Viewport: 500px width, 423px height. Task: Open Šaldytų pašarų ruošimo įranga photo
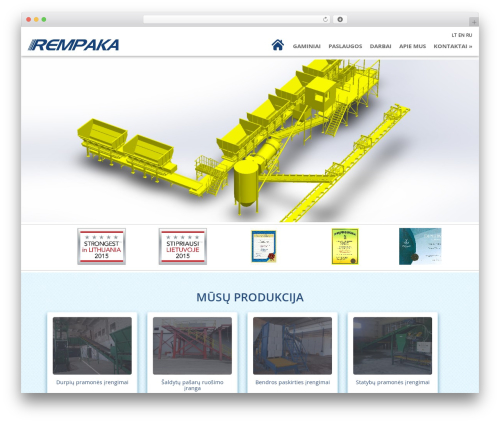192,346
